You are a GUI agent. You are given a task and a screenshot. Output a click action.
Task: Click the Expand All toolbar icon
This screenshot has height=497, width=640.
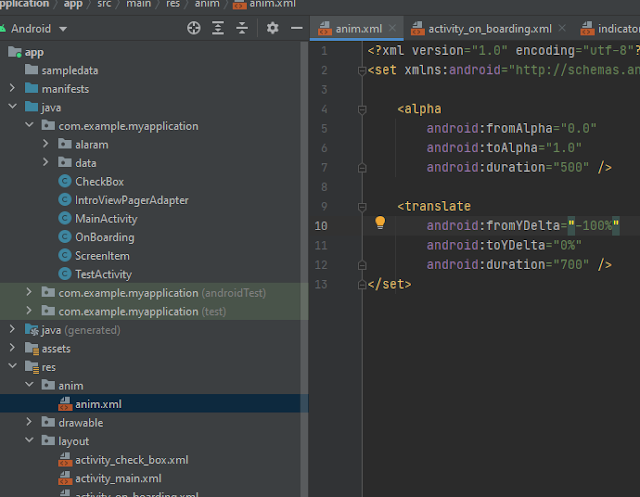tap(219, 29)
